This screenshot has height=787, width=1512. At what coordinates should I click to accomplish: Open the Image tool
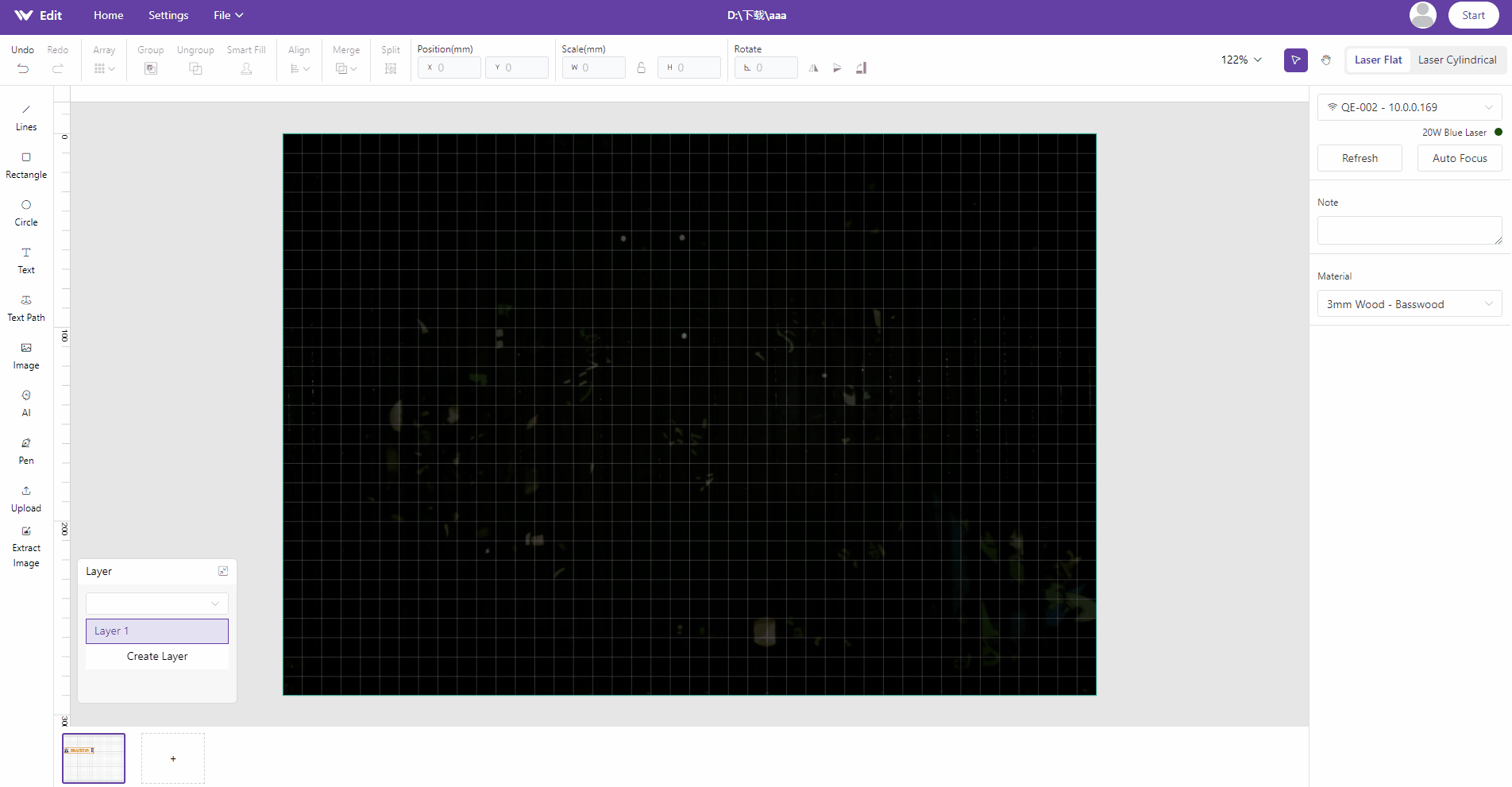pos(26,356)
